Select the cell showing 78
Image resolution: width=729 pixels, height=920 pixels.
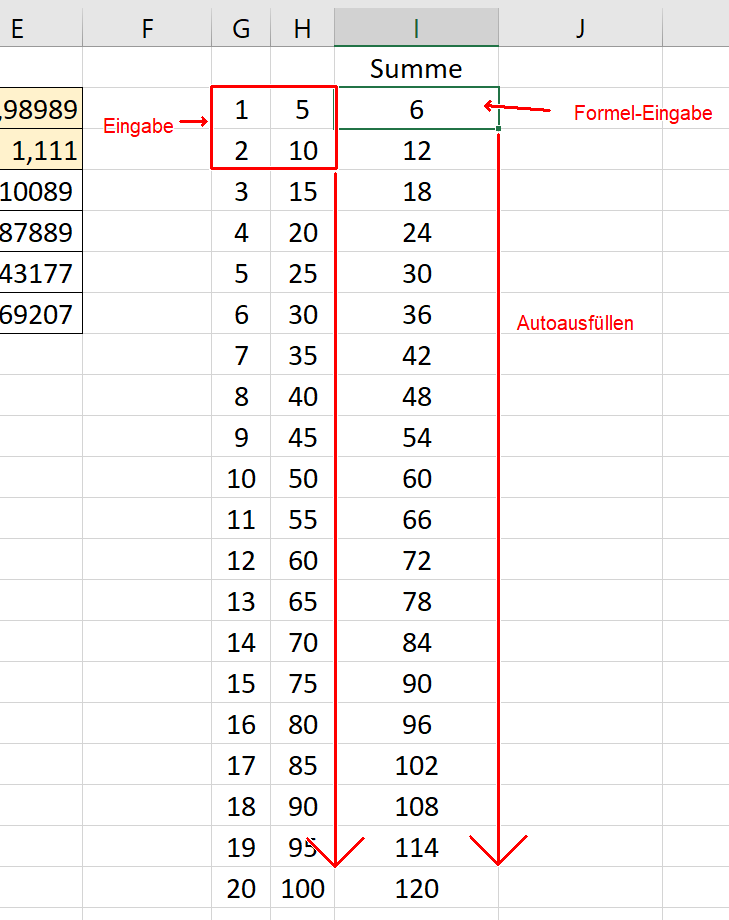tap(416, 601)
